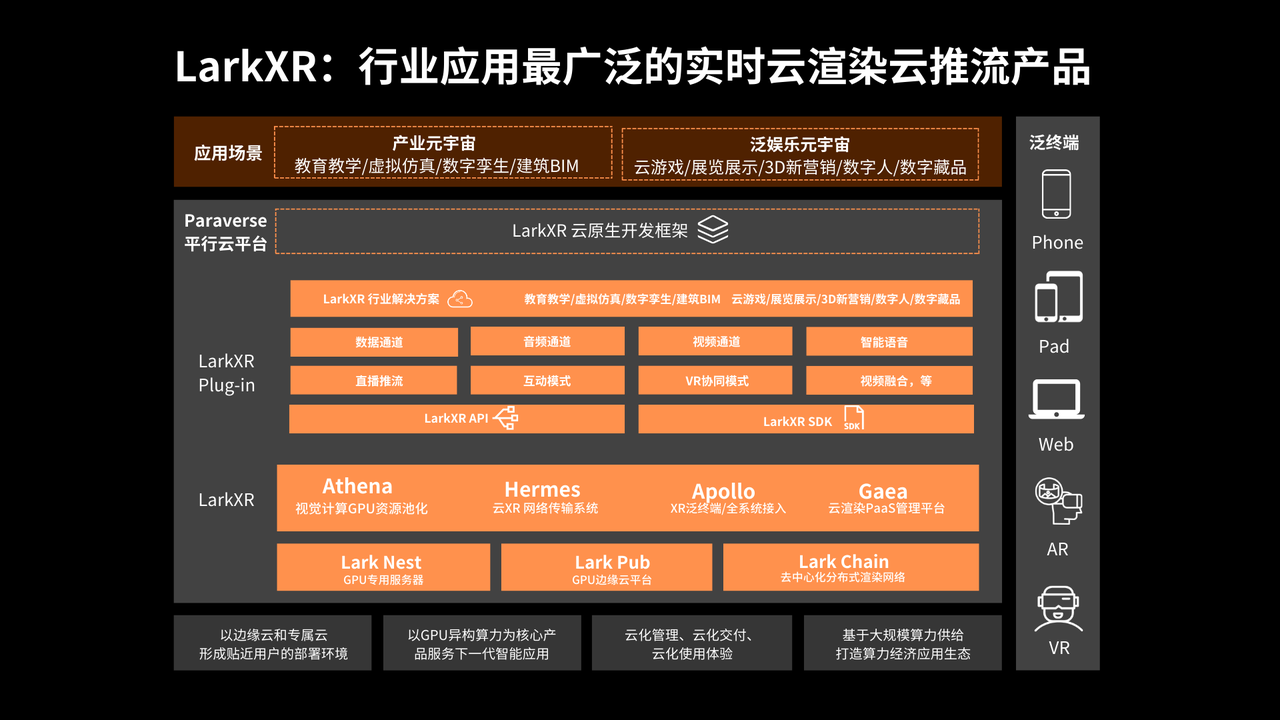Viewport: 1280px width, 720px height.
Task: Select the 音频通道 block
Action: (547, 342)
